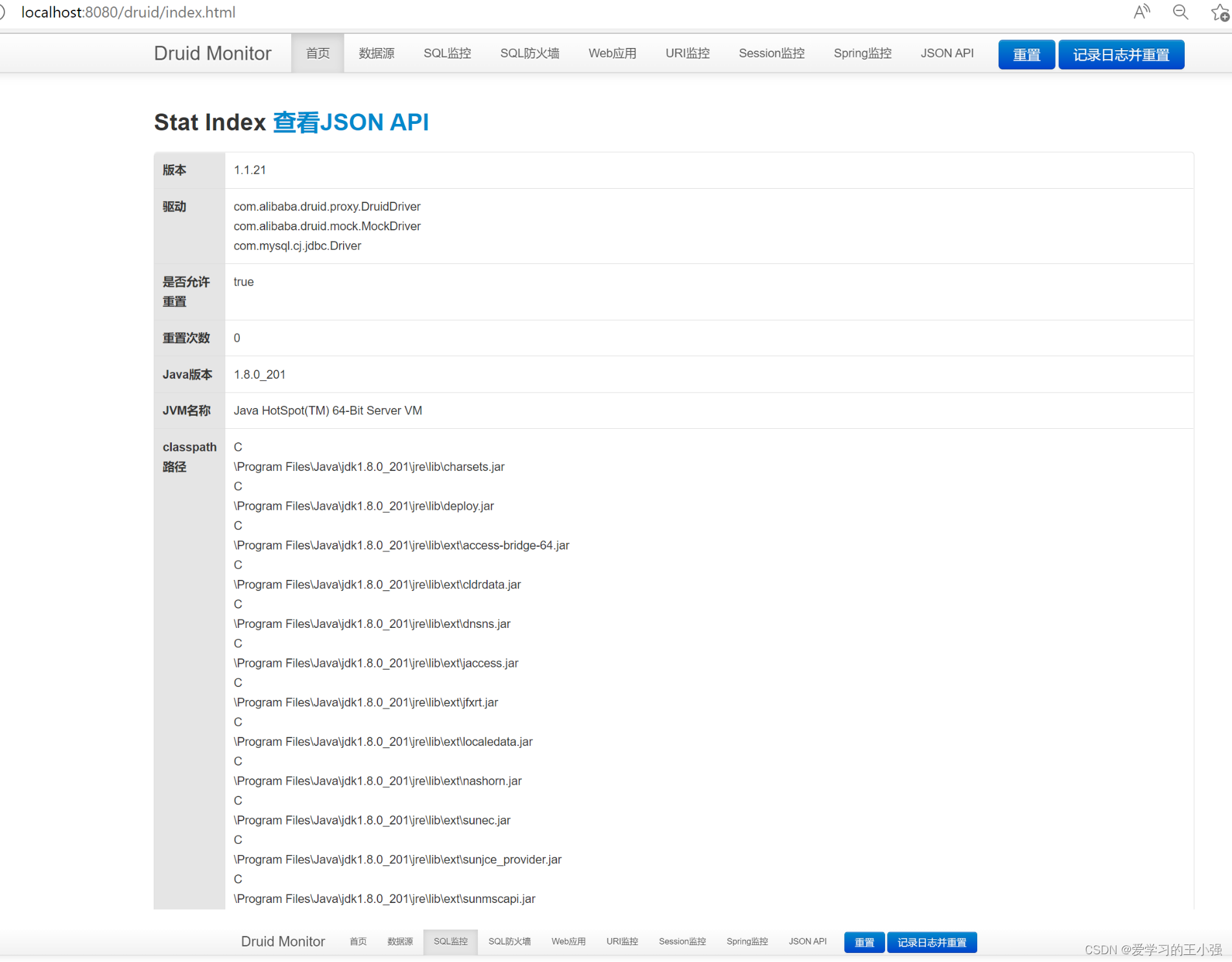The height and width of the screenshot is (962, 1232).
Task: Click the Java版本 row label
Action: click(187, 374)
